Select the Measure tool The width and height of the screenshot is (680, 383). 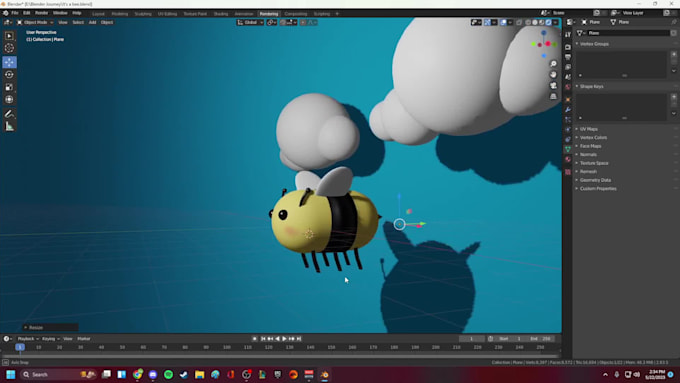[x=9, y=126]
